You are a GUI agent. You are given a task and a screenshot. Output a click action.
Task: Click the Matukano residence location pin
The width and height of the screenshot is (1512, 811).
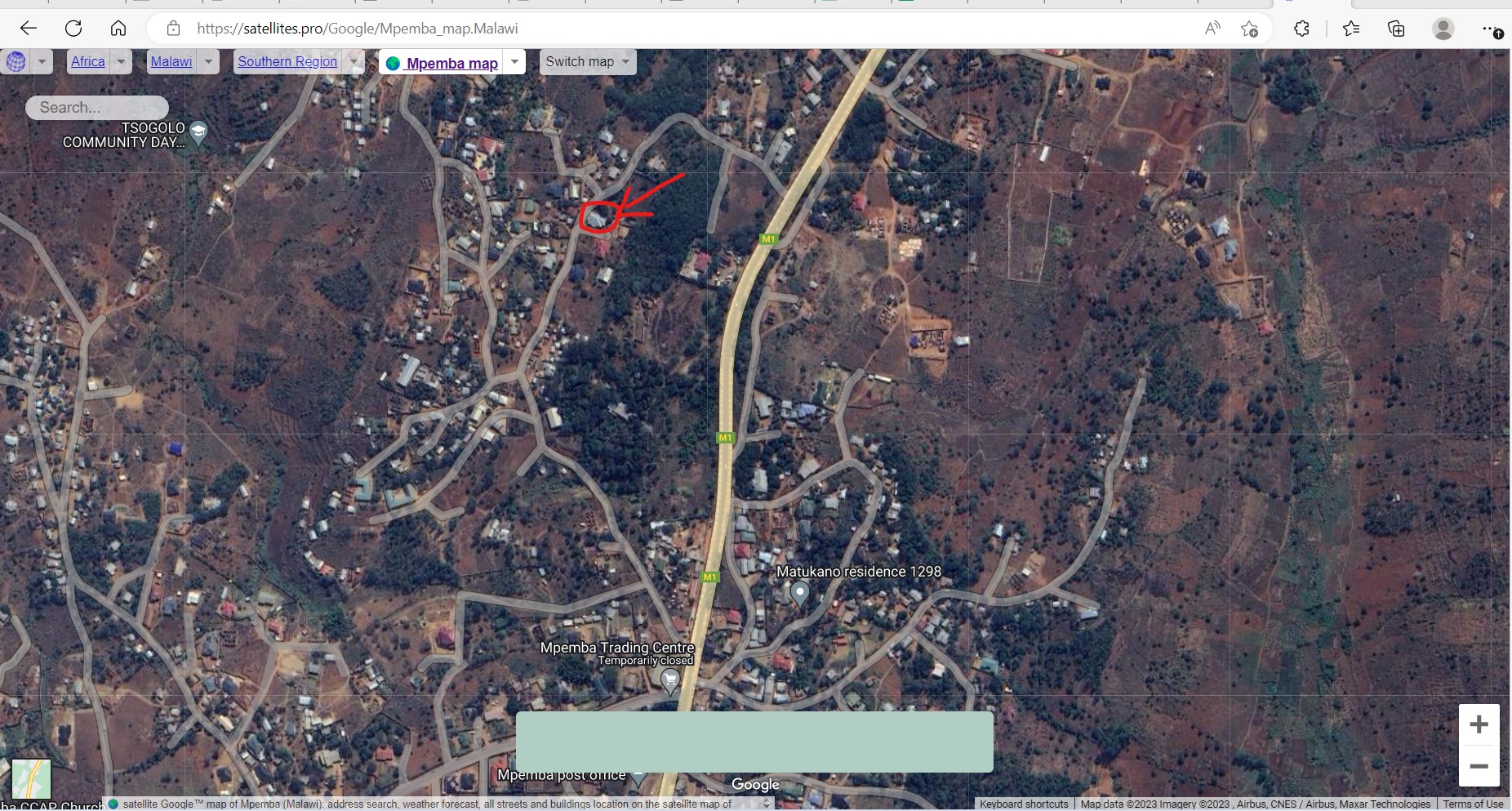[800, 592]
